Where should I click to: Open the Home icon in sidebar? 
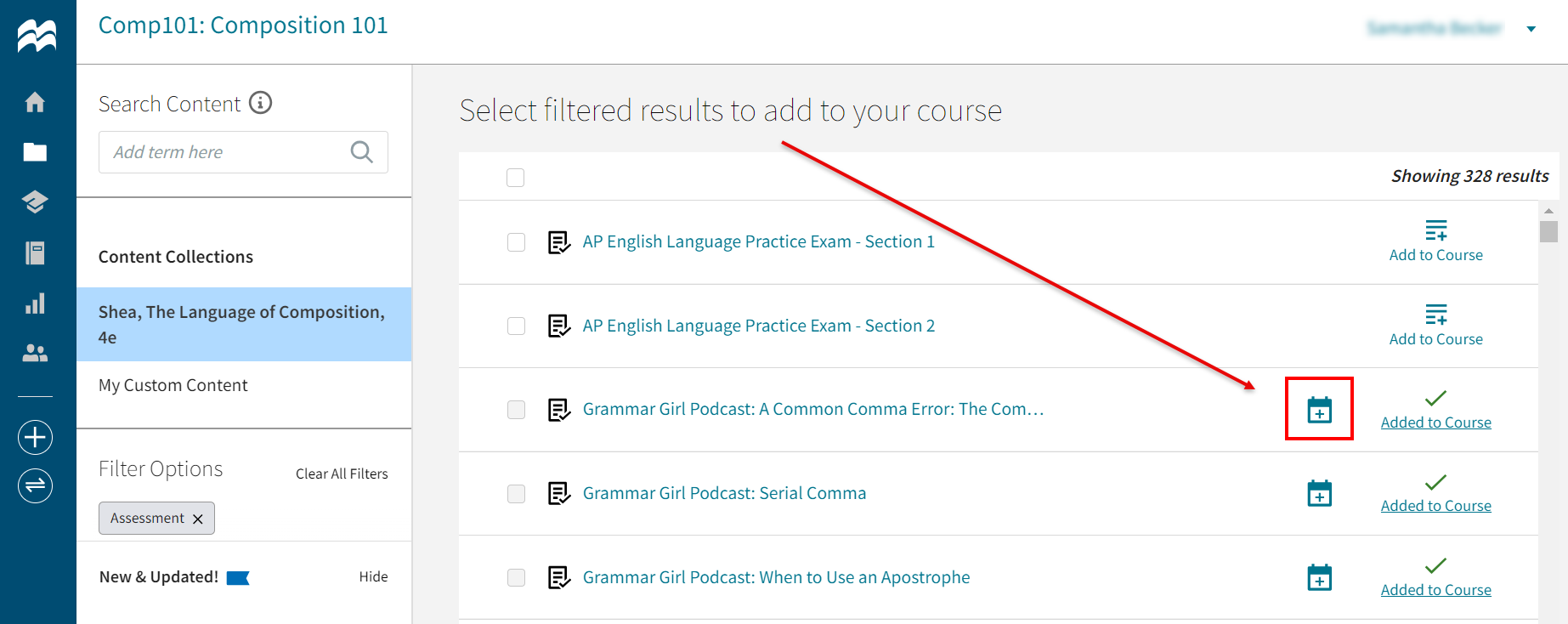coord(35,101)
